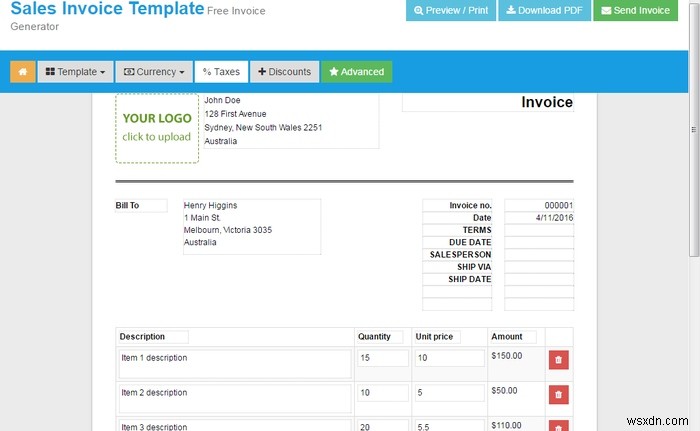Edit the Amount column header
This screenshot has height=431, width=700.
tap(513, 337)
